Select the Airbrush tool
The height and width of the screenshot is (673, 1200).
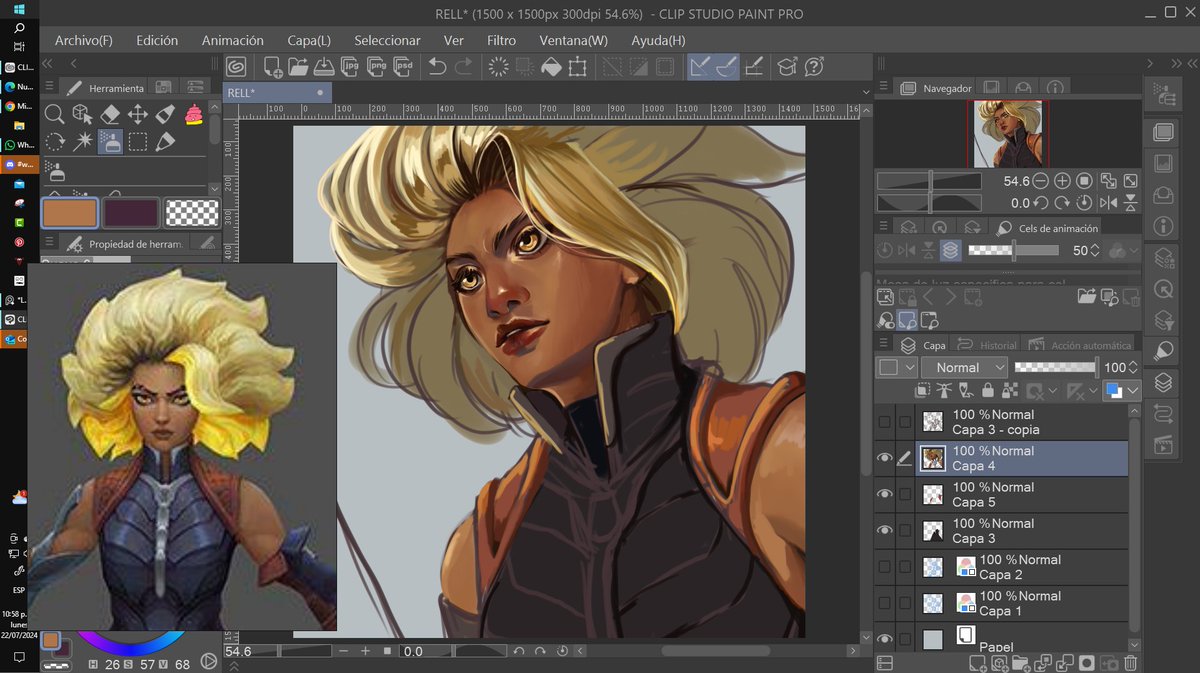pos(110,142)
